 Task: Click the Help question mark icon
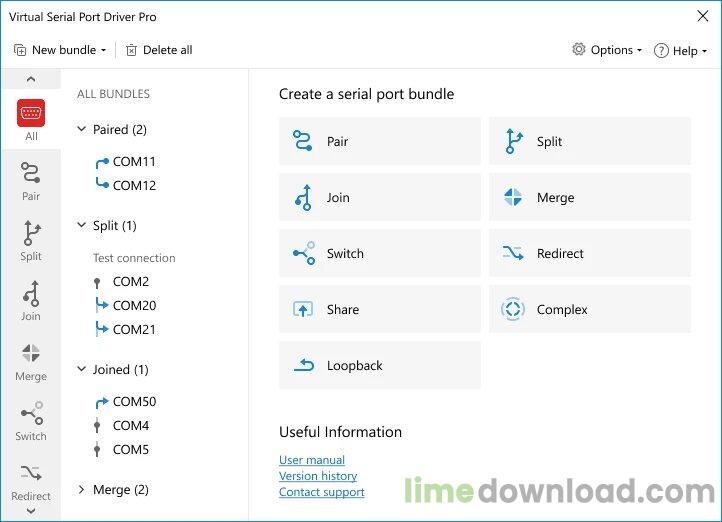[x=661, y=50]
